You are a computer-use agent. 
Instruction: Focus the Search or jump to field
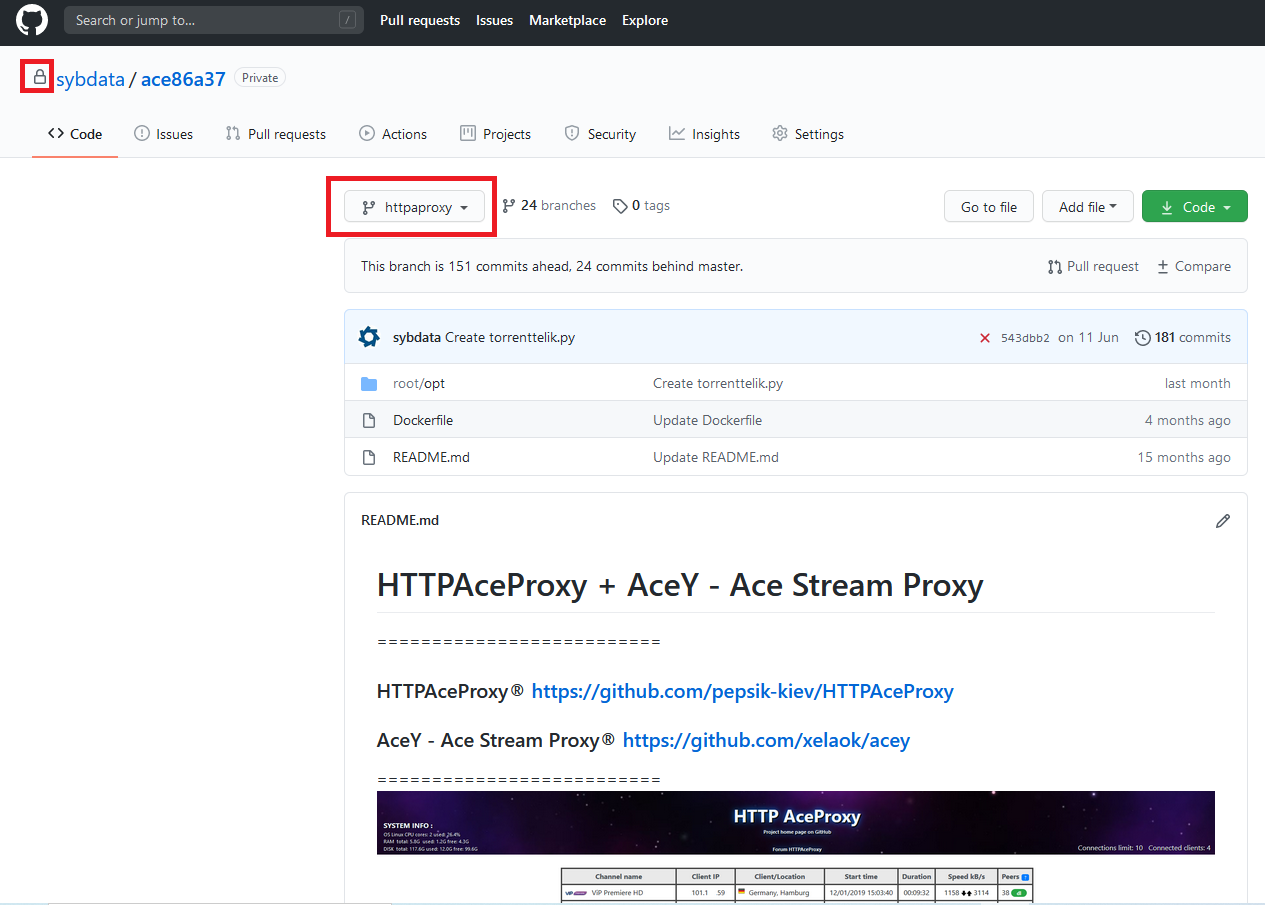coord(214,20)
